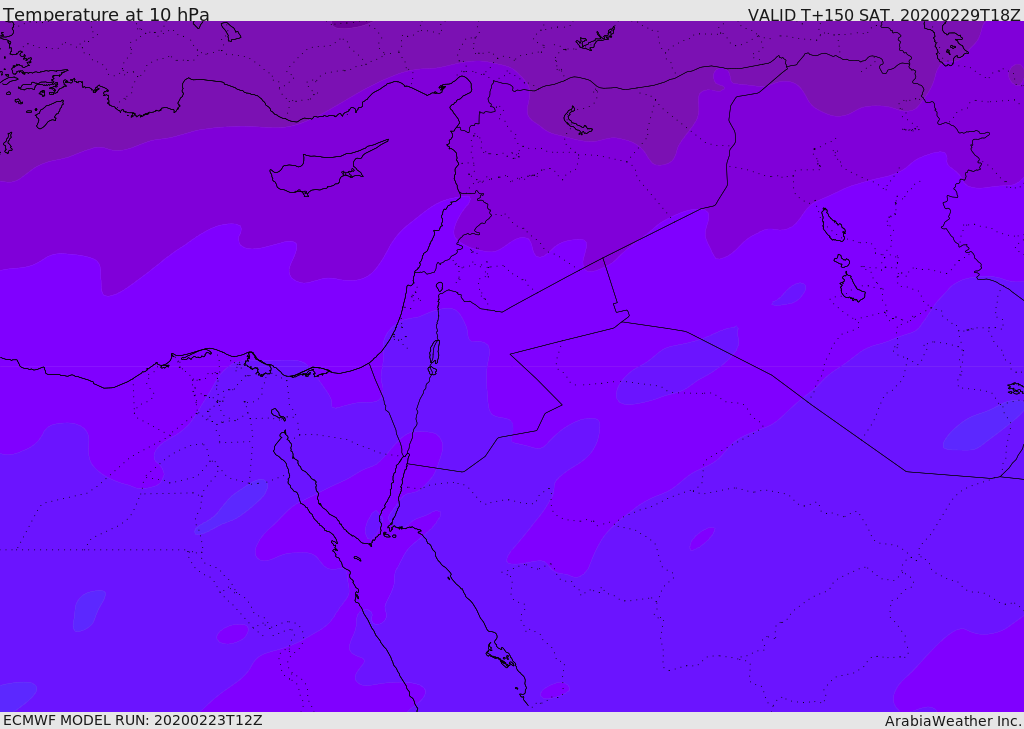The image size is (1024, 729).
Task: Click the 'ECMWF MODEL RUN: 20200223T12Z' text
Action: (x=133, y=720)
